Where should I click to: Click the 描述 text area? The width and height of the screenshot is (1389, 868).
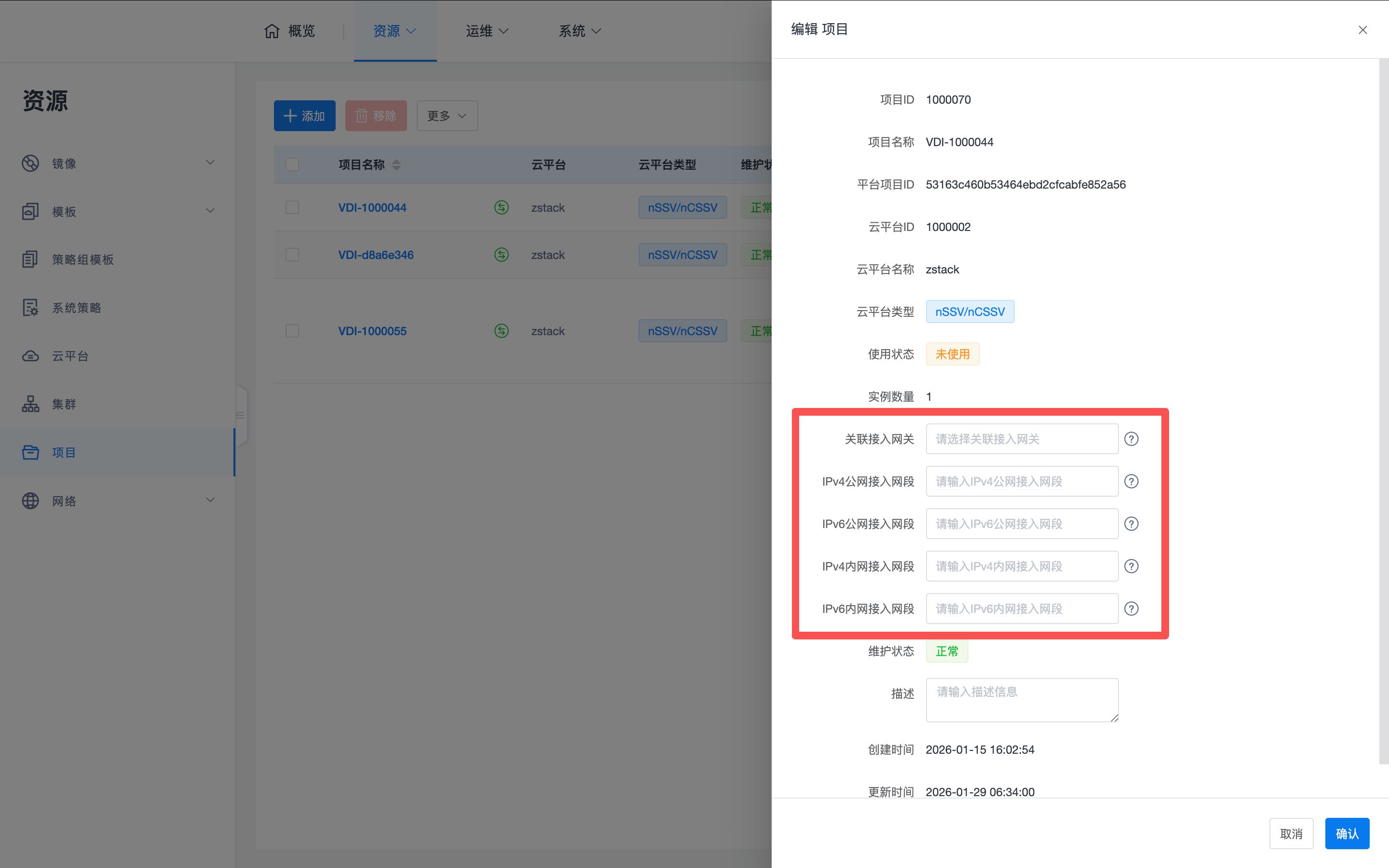(1021, 700)
